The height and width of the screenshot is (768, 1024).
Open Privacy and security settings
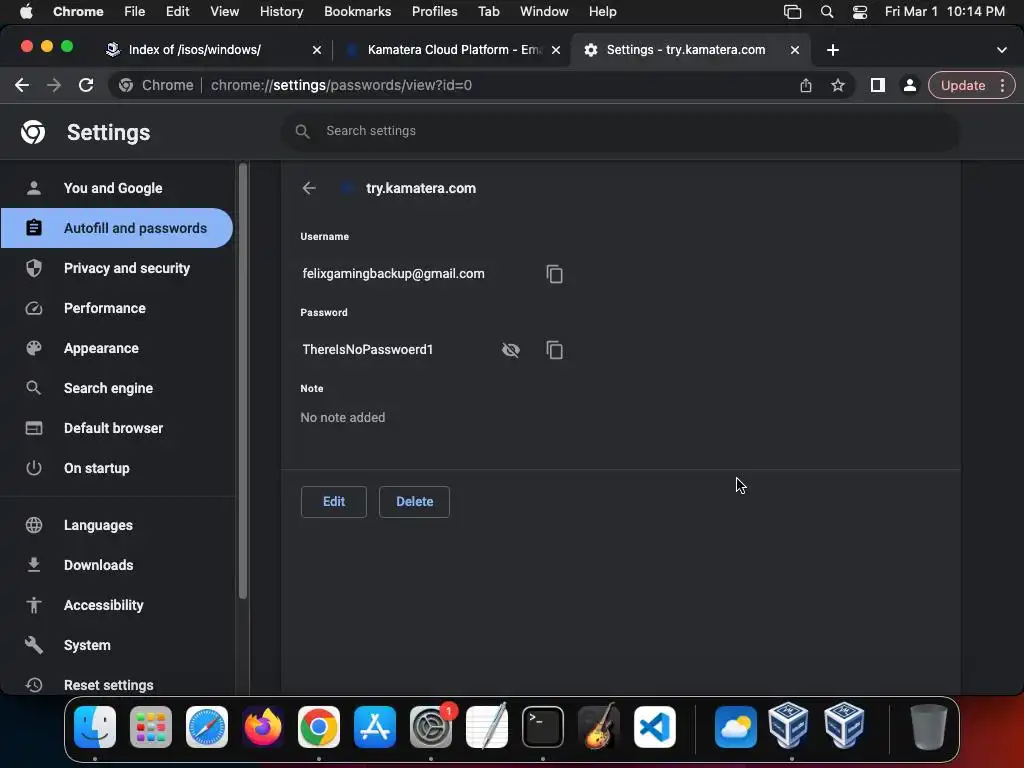pos(118,268)
